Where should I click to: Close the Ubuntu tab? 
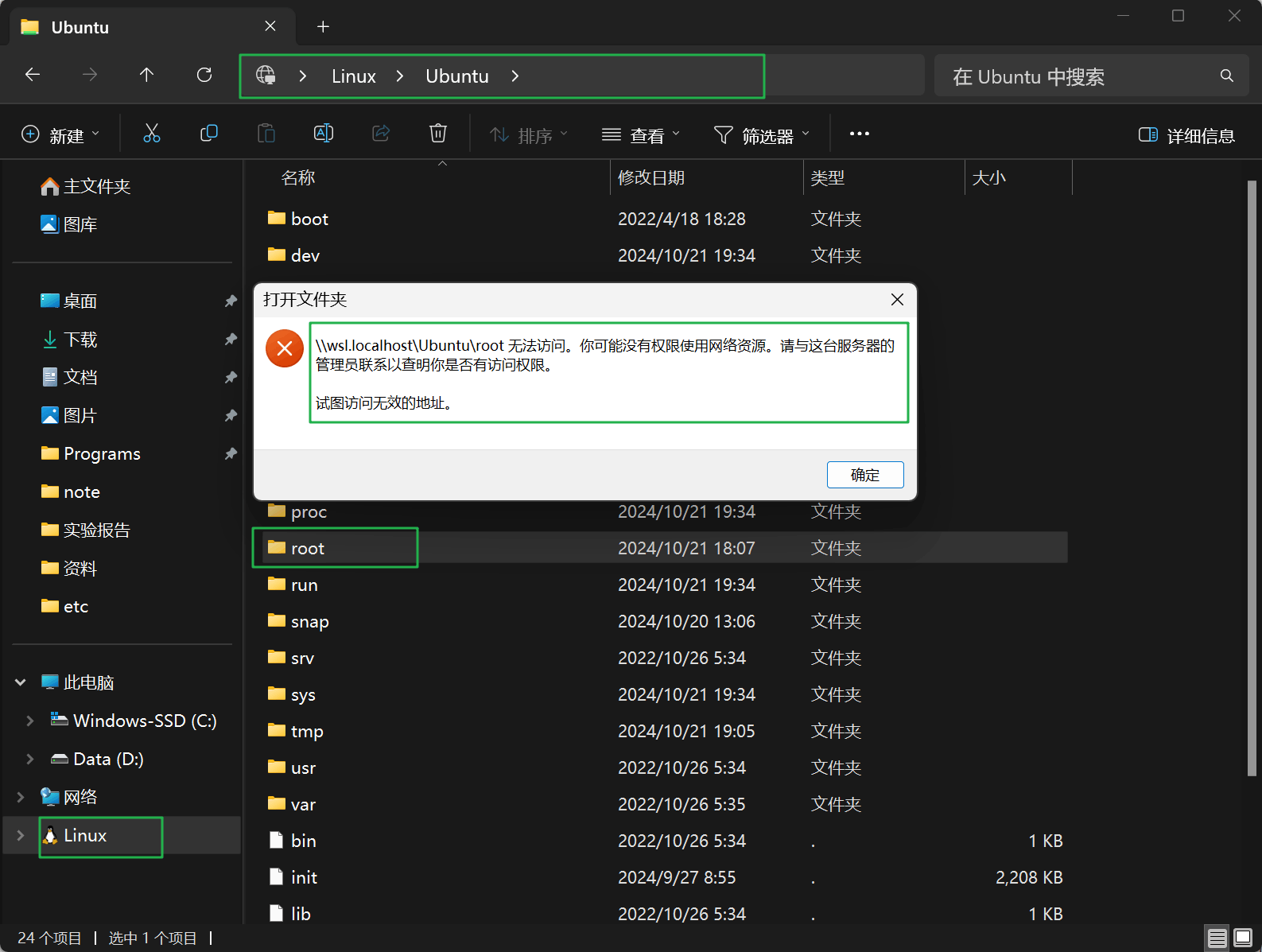(270, 26)
